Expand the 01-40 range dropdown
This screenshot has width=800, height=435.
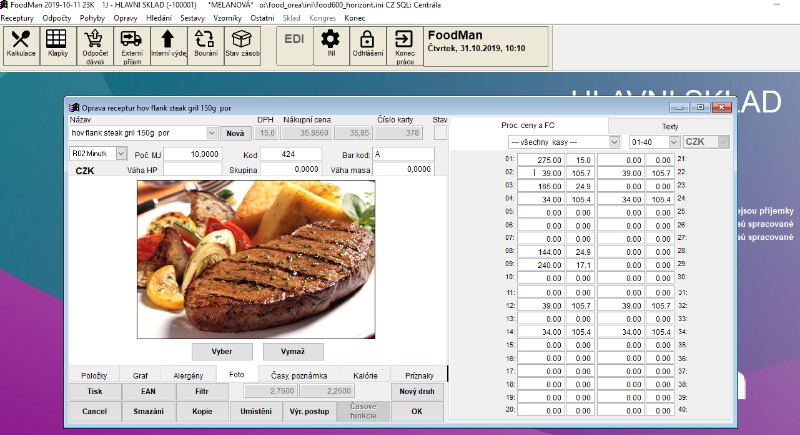tap(673, 142)
